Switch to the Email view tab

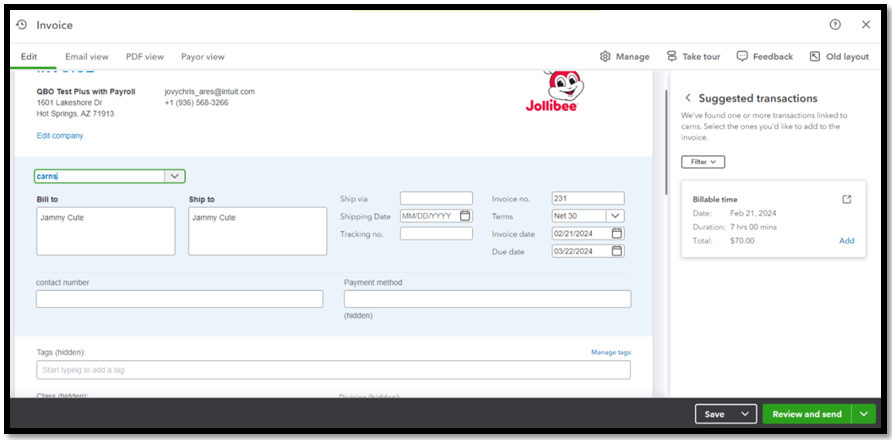87,57
